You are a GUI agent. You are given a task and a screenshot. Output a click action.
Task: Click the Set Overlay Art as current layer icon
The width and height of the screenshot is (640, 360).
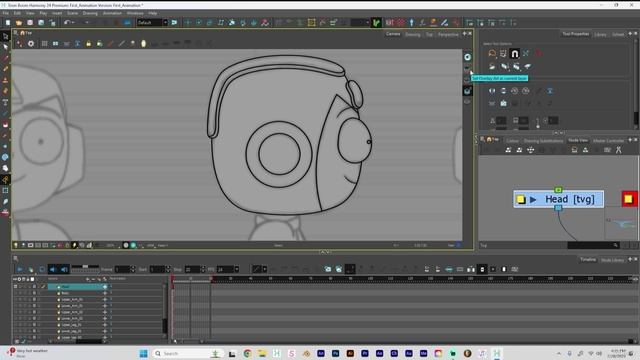click(x=467, y=69)
